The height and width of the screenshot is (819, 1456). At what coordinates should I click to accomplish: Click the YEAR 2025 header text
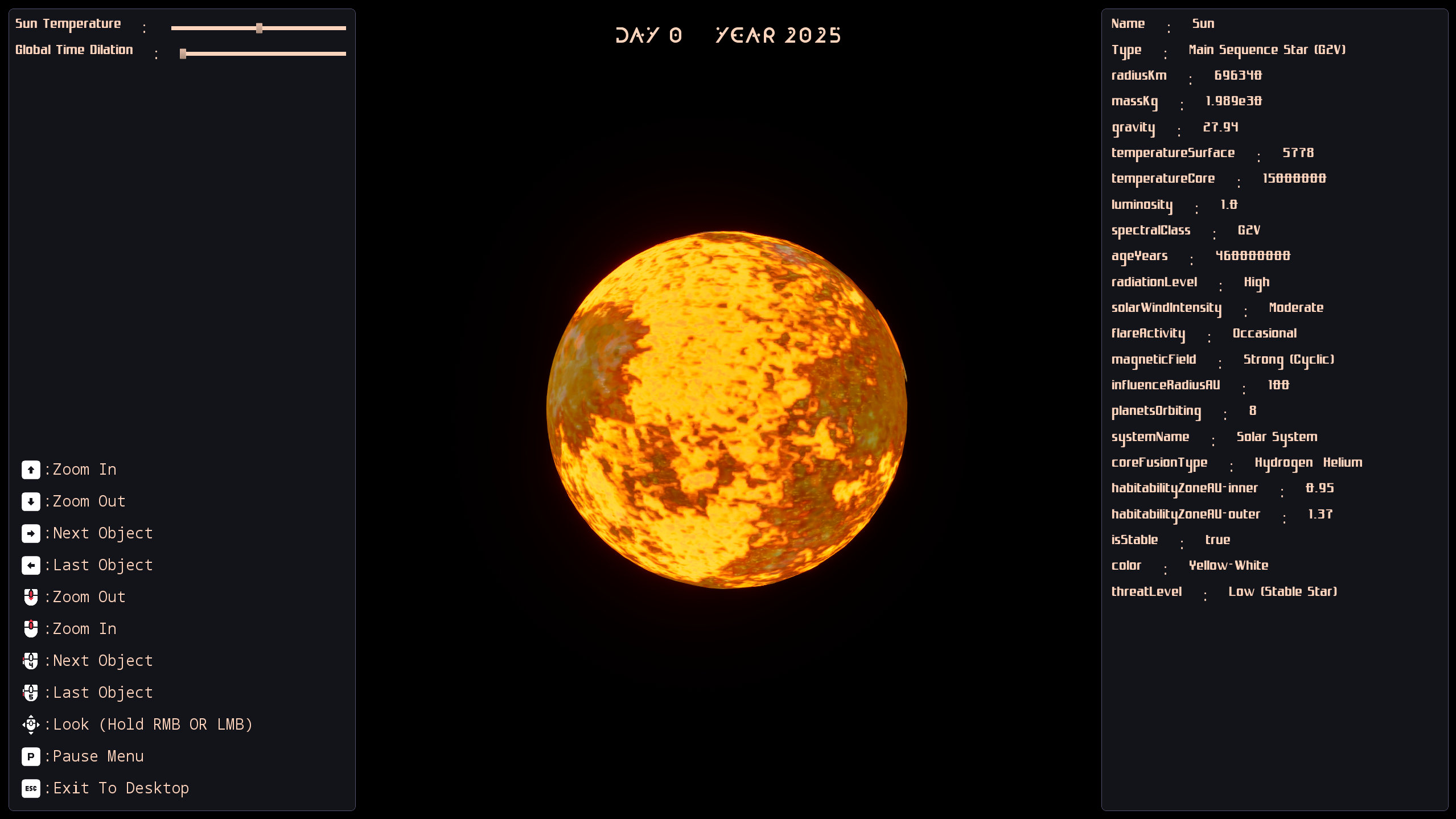(778, 35)
